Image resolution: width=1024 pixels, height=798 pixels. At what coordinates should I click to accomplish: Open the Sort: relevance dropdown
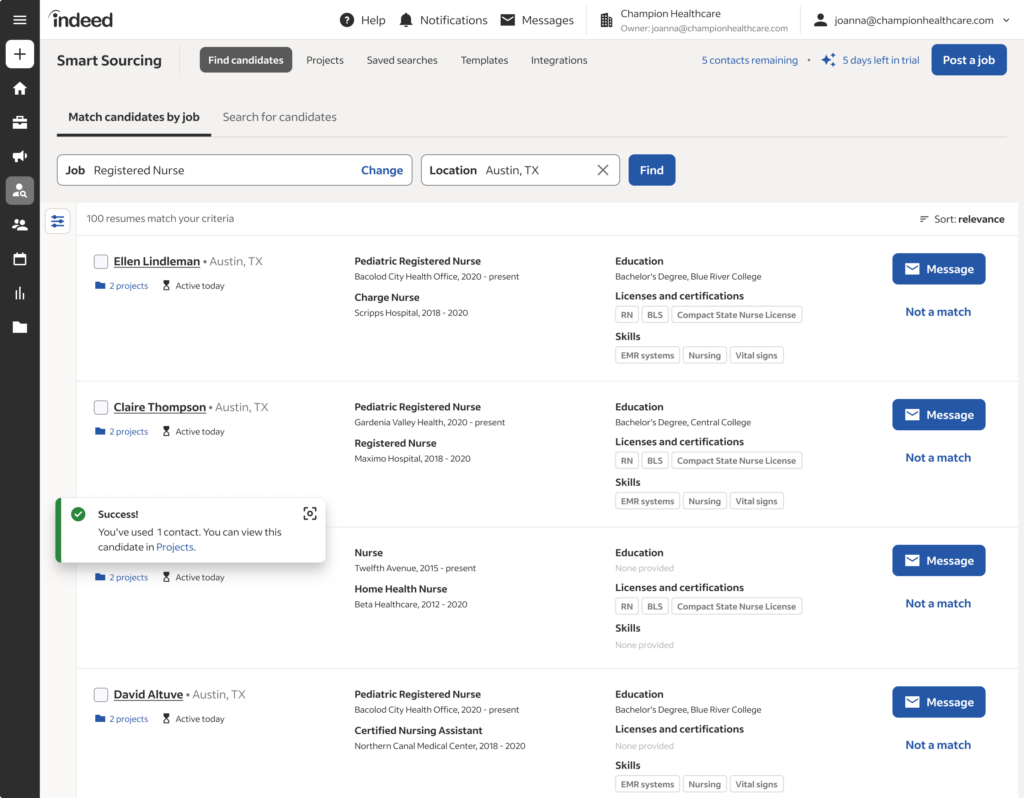tap(960, 219)
